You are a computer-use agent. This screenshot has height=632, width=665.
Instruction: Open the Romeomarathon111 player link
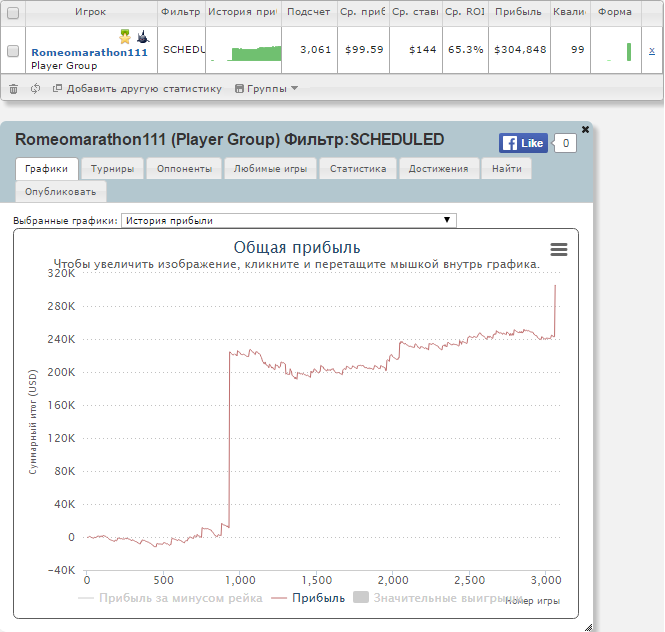[x=89, y=53]
